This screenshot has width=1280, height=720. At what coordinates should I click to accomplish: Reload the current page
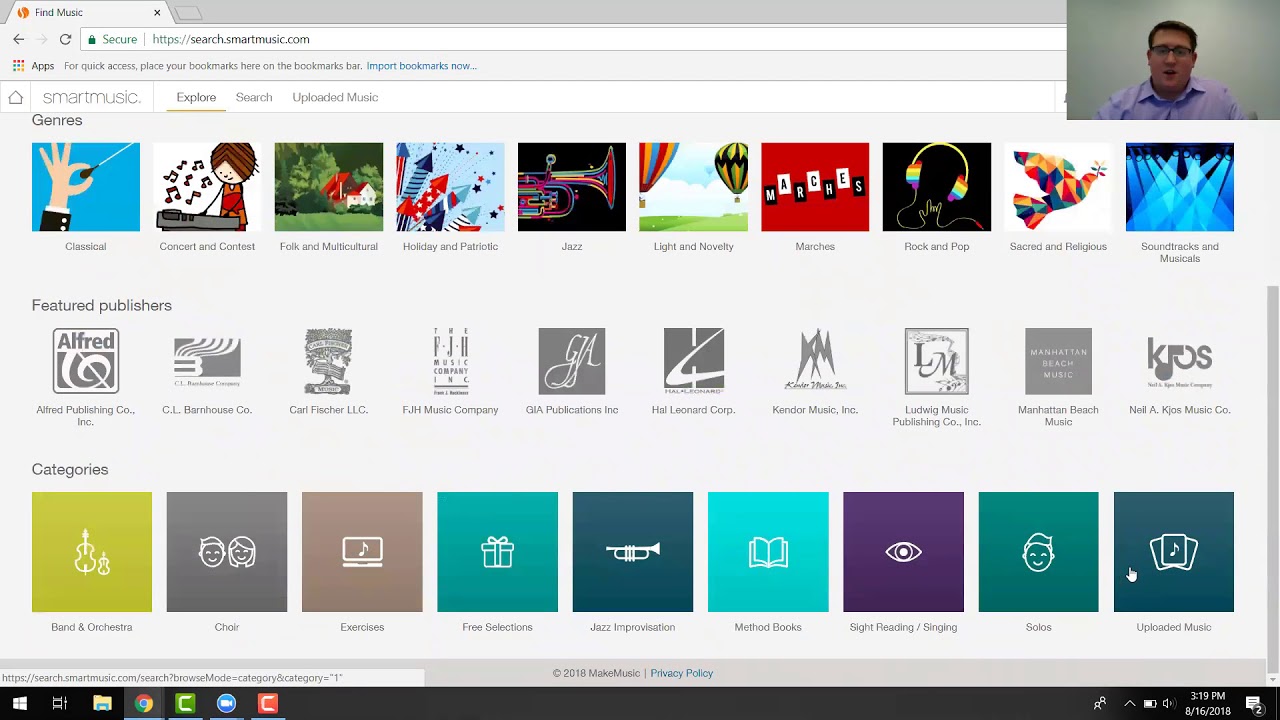(x=65, y=39)
